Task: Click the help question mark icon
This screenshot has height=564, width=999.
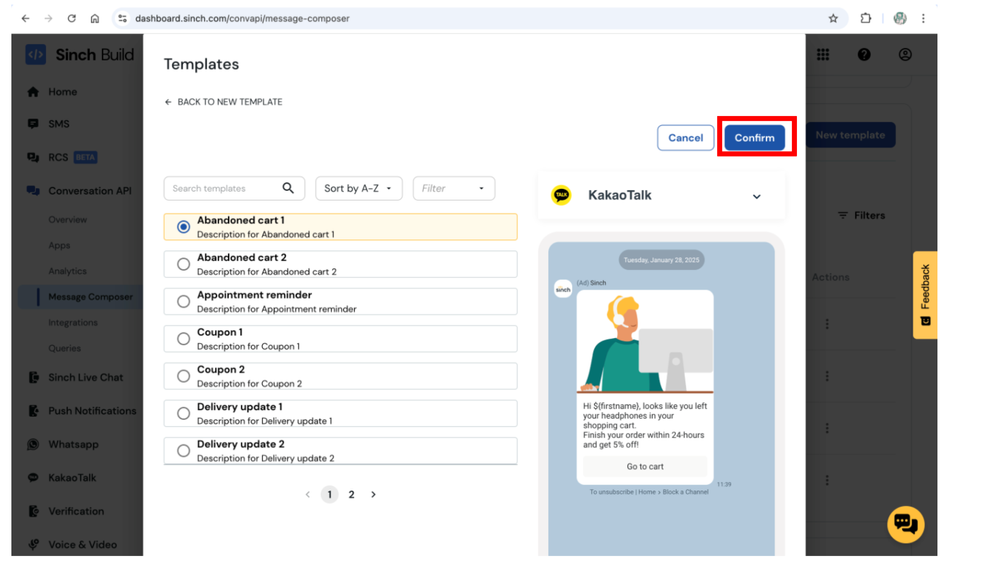Action: (864, 55)
